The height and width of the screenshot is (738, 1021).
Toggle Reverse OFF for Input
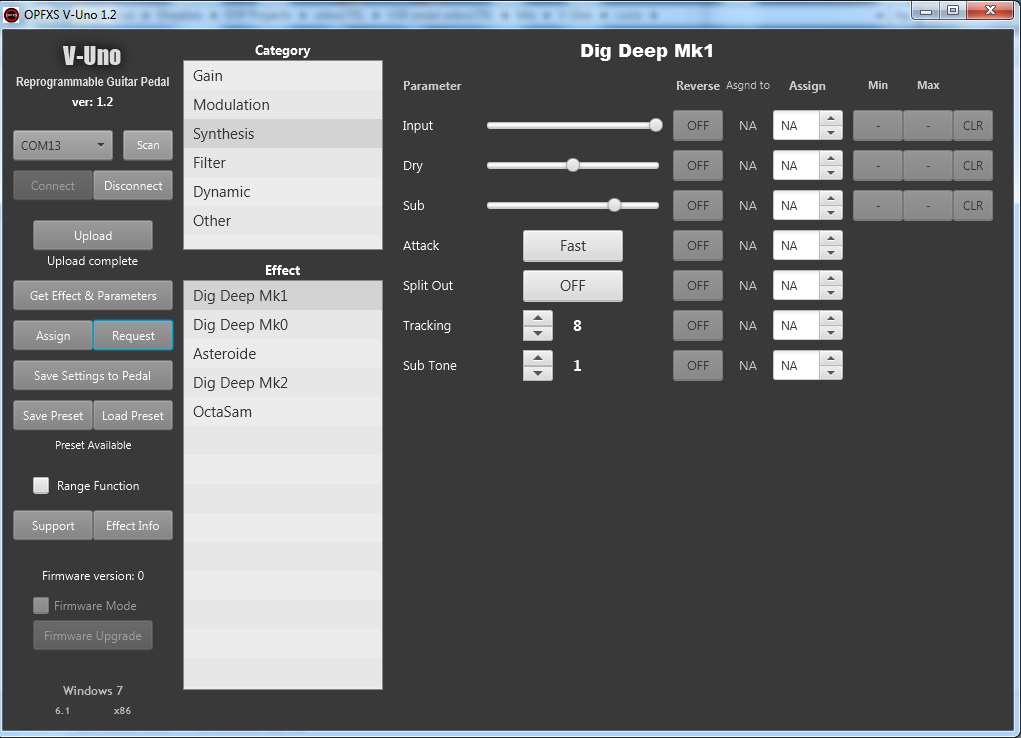coord(697,126)
